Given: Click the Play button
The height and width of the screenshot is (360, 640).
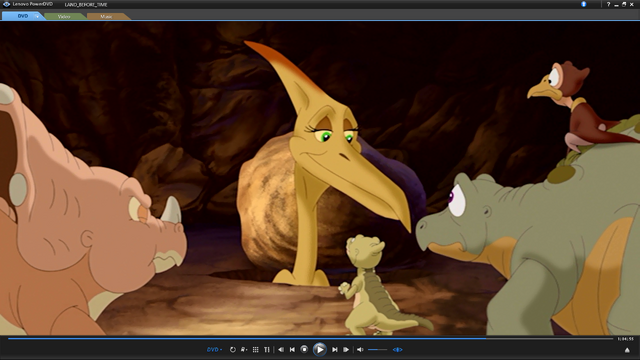Looking at the screenshot, I should [320, 349].
